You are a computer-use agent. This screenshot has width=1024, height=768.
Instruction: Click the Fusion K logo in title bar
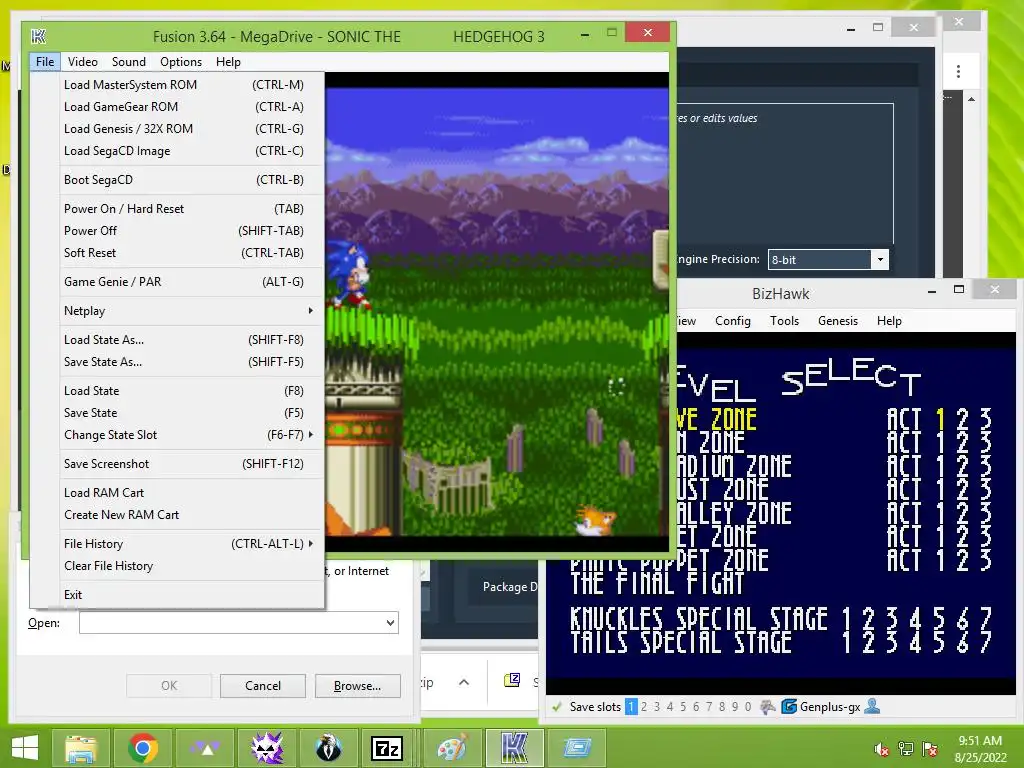click(39, 37)
